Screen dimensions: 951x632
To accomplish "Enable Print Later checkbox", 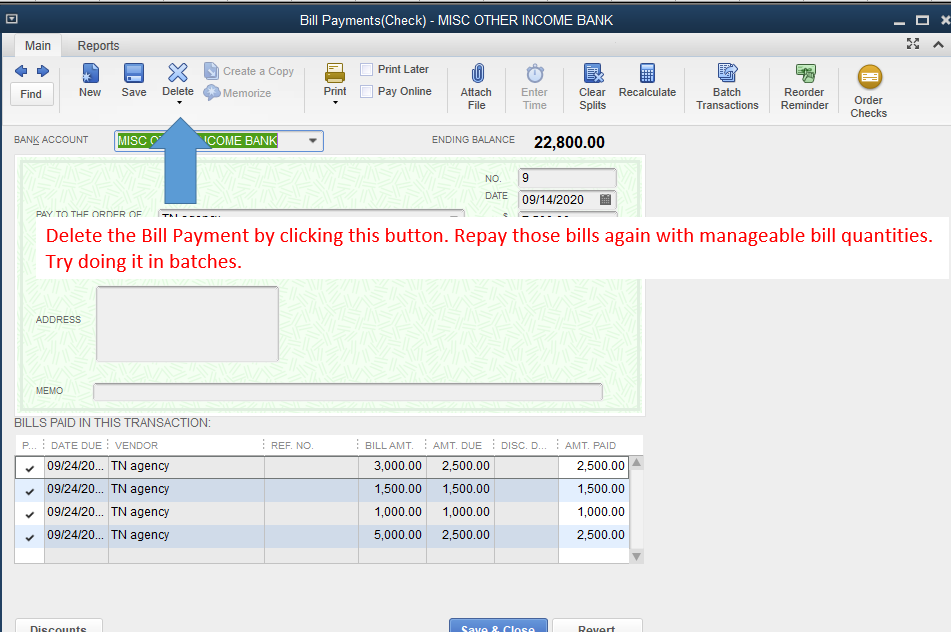I will tap(366, 69).
